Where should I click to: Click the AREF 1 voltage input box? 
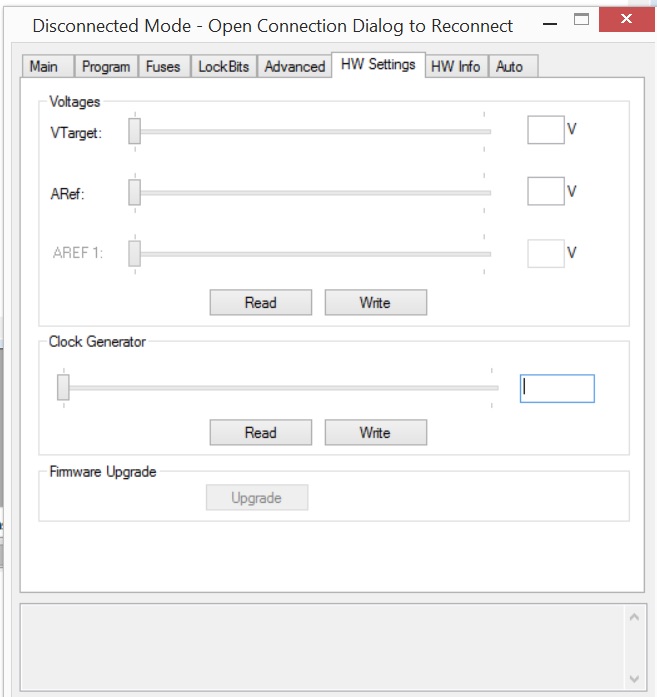[546, 253]
